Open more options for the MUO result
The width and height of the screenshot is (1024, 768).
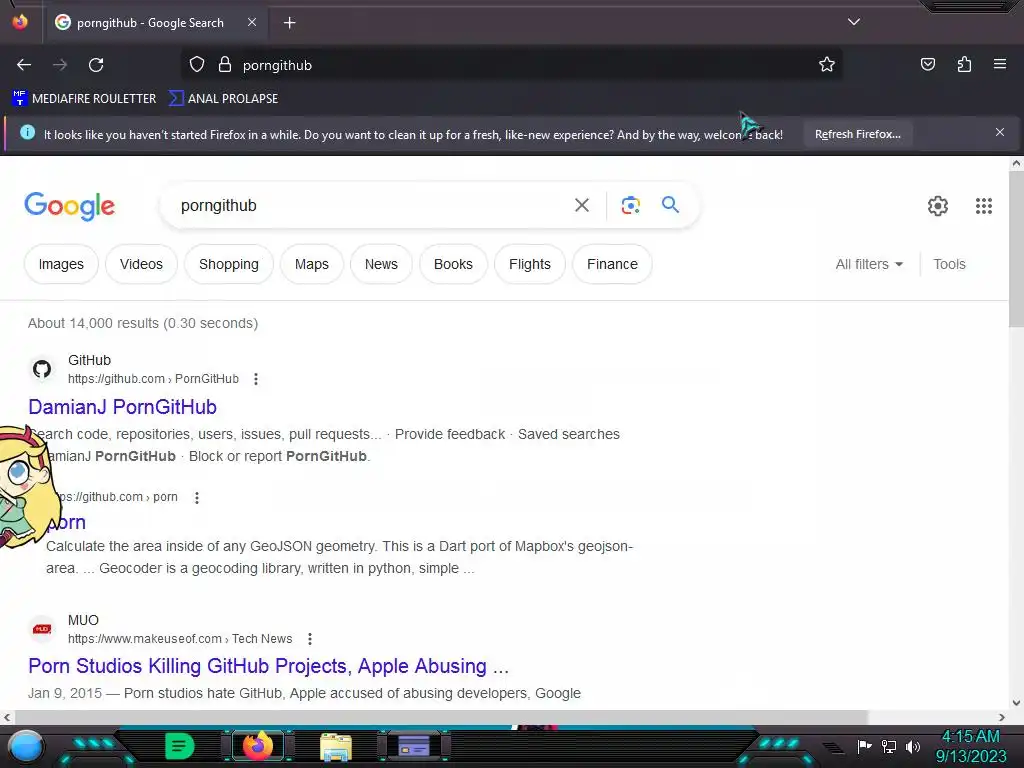tap(310, 639)
